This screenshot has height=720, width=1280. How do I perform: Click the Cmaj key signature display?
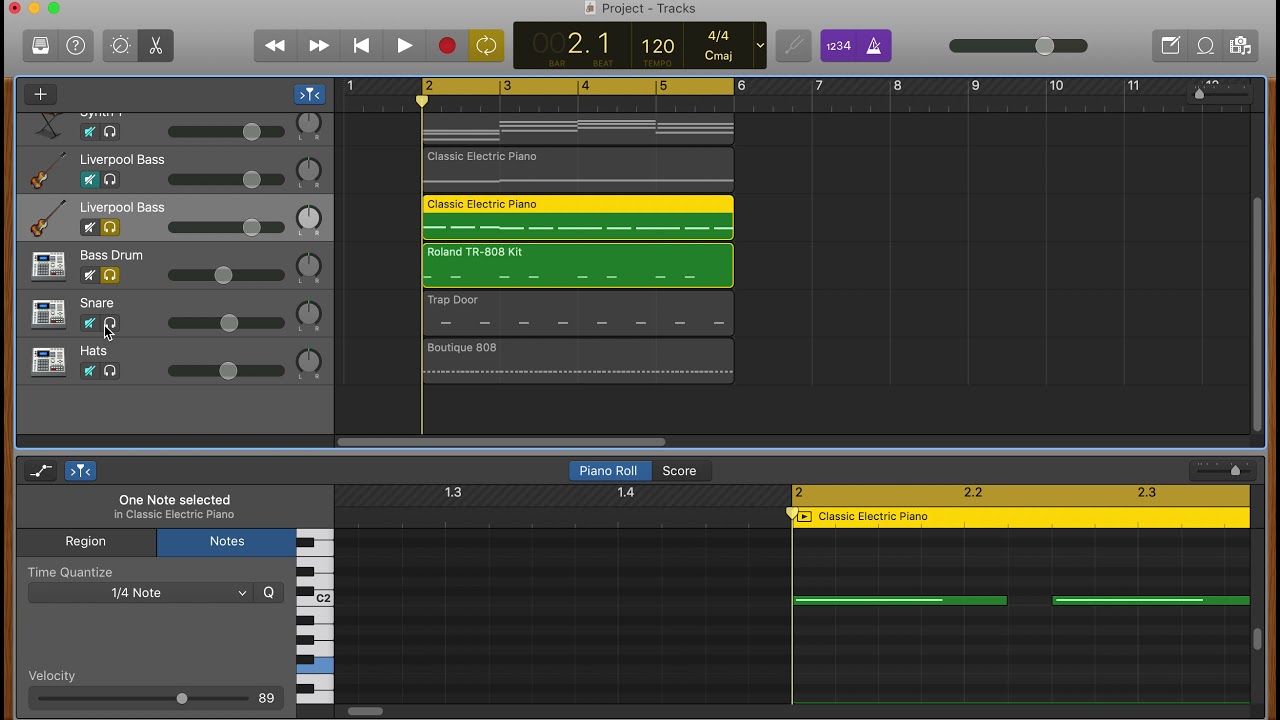[718, 56]
